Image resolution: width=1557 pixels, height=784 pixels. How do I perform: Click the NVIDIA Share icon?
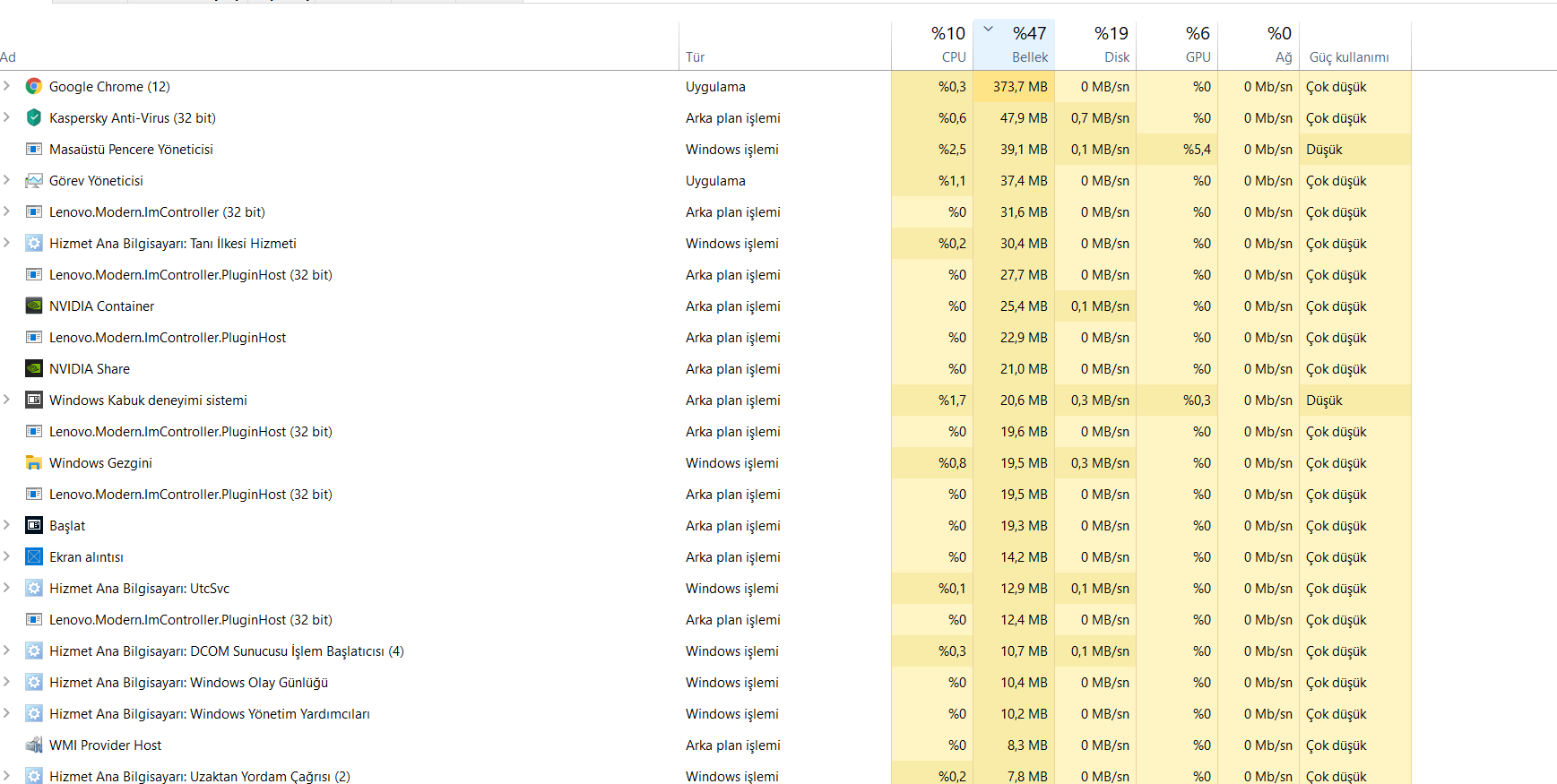[34, 369]
